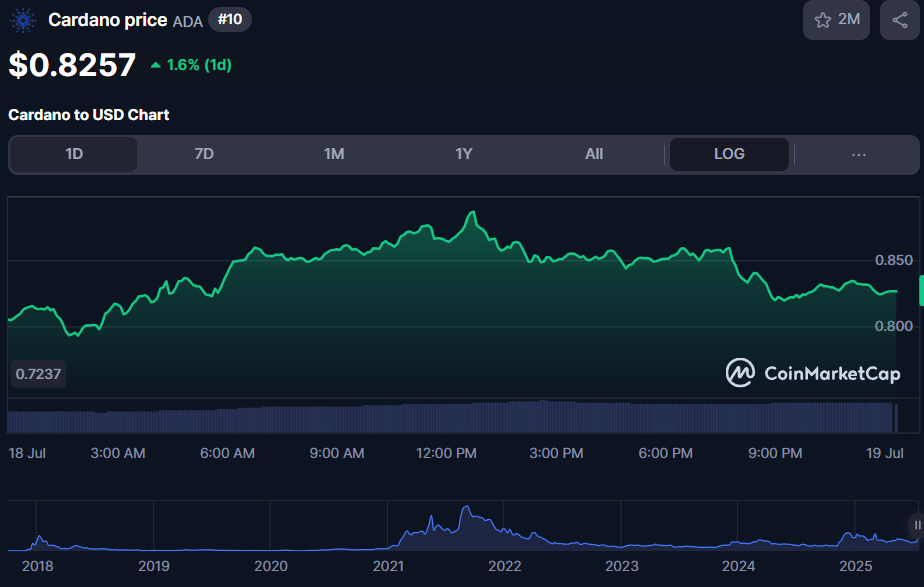Open the share button
Image resolution: width=924 pixels, height=587 pixels.
[x=900, y=20]
